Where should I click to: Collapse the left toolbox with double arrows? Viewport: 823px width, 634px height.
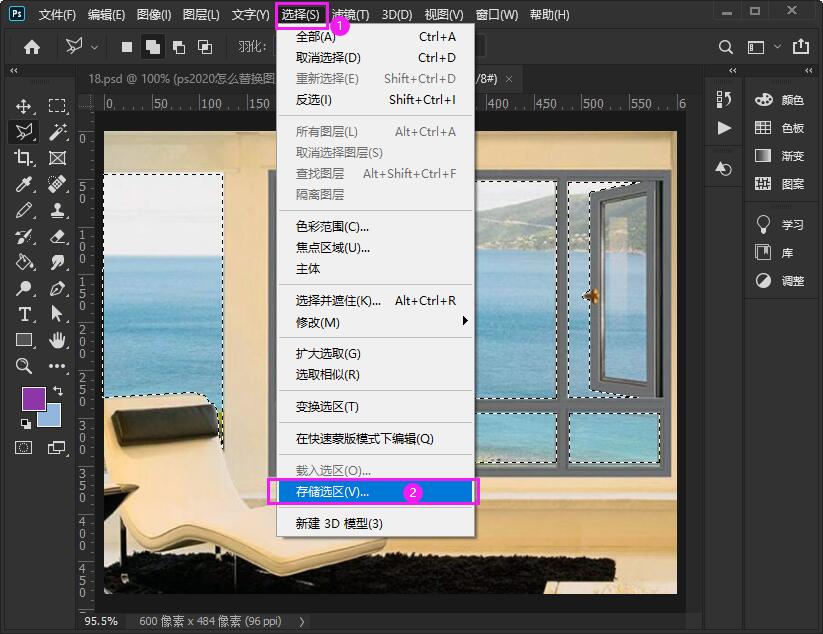[14, 70]
